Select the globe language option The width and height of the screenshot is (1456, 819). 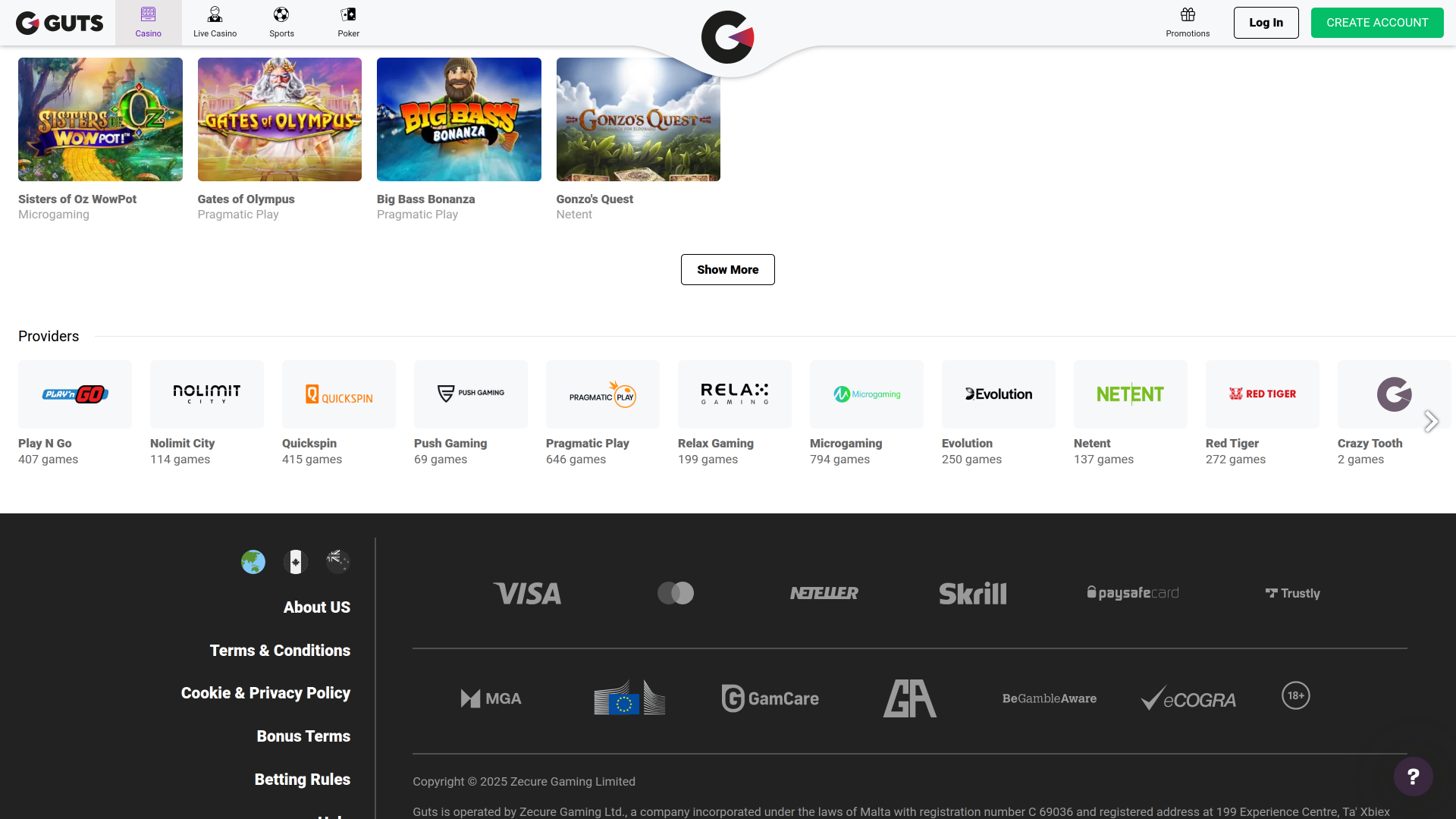tap(253, 562)
